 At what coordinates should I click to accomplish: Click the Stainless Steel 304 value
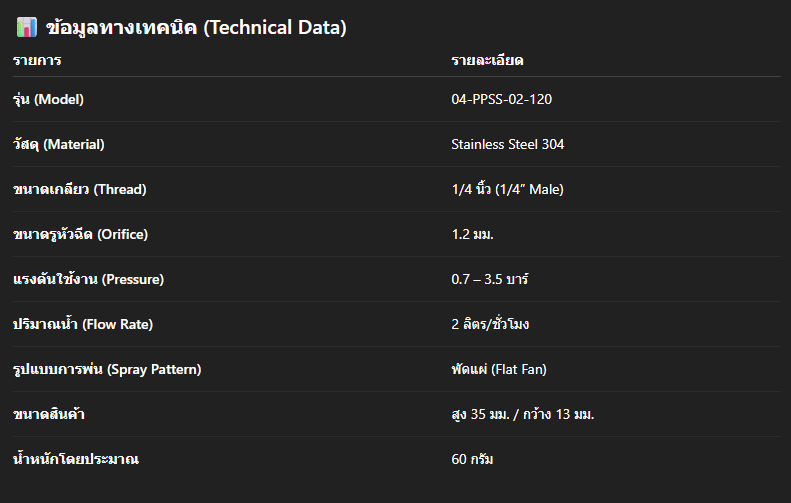[x=507, y=144]
